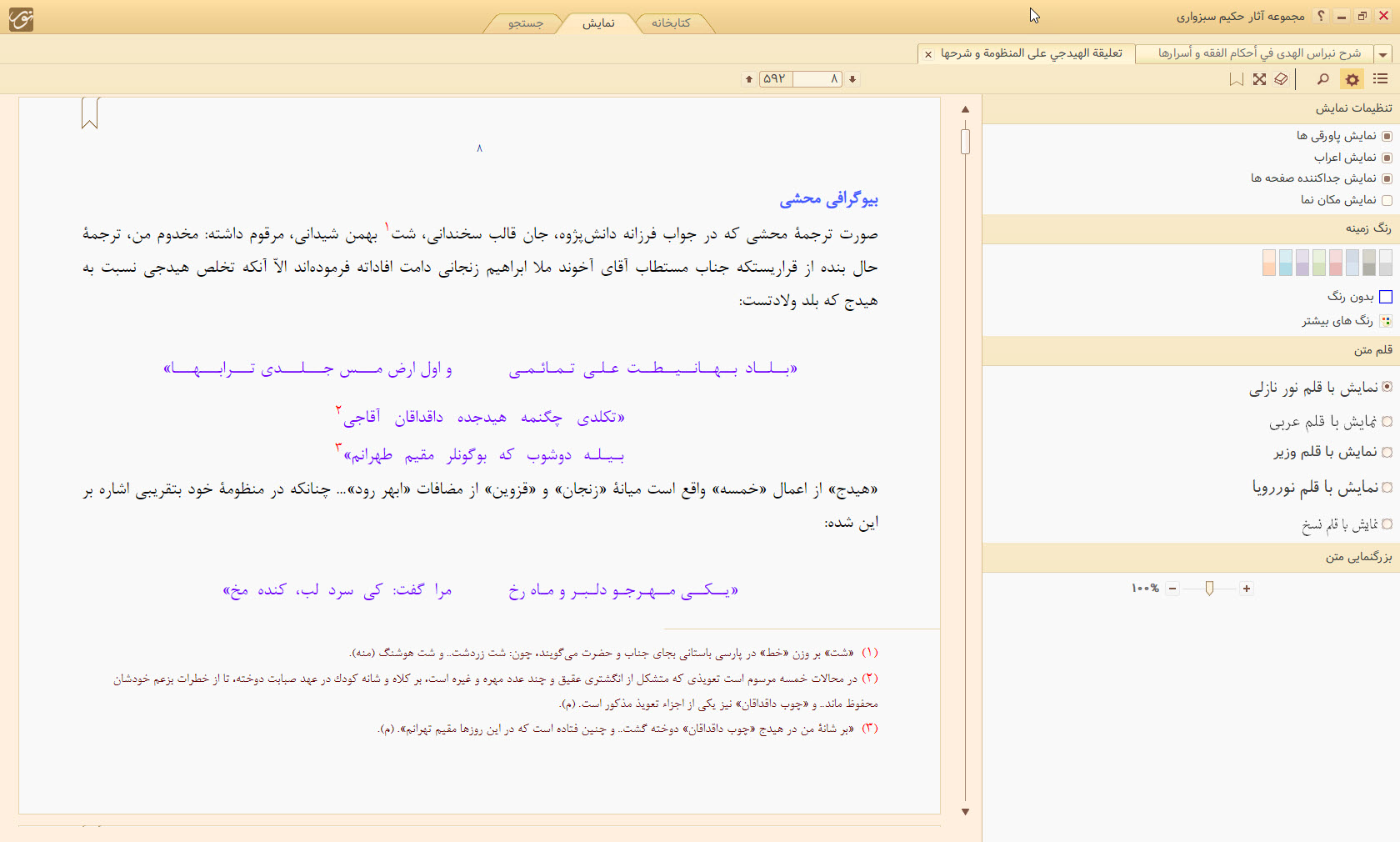1400x842 pixels.
Task: Click the text zoom slider handle
Action: point(1209,589)
